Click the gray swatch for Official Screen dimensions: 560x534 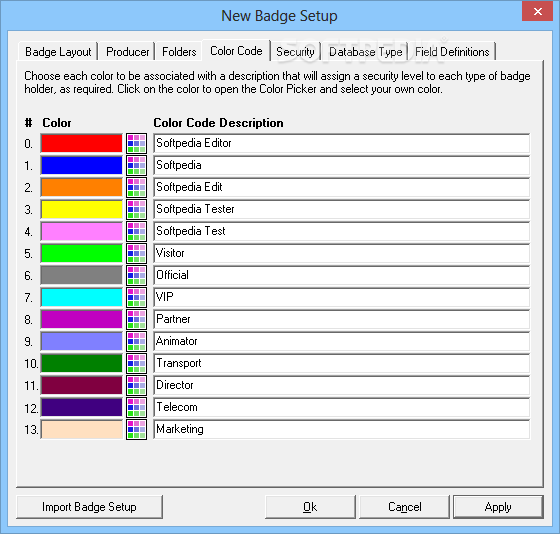(82, 275)
